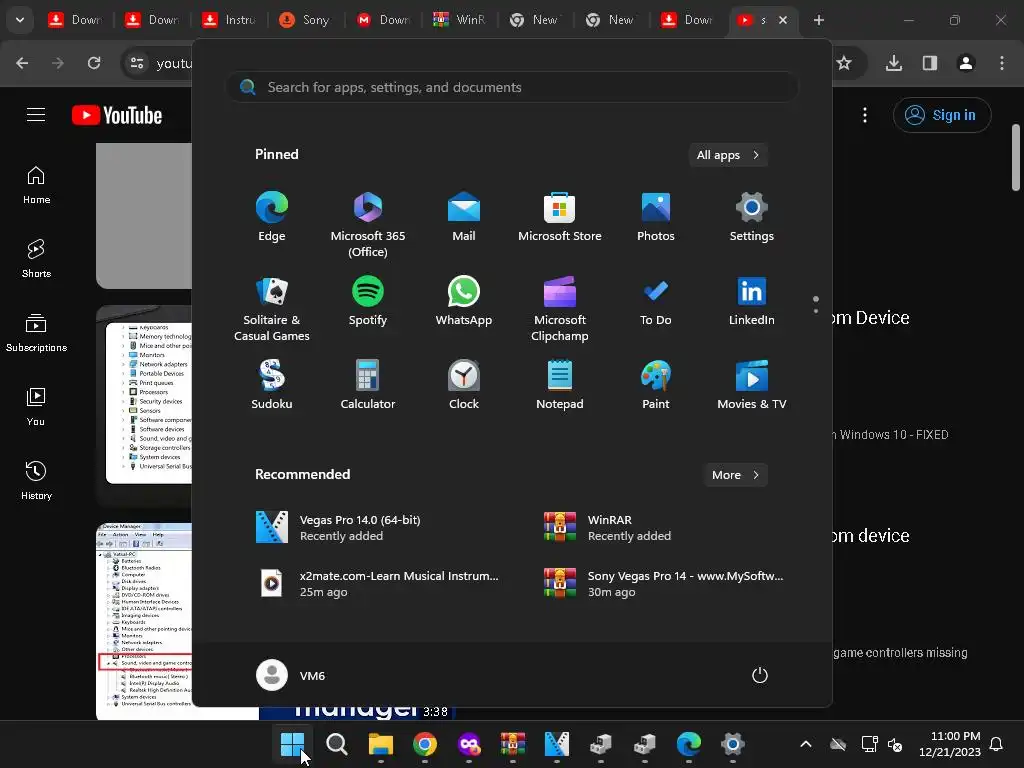The image size is (1024, 768).
Task: Open the Chrome profile menu
Action: click(966, 63)
